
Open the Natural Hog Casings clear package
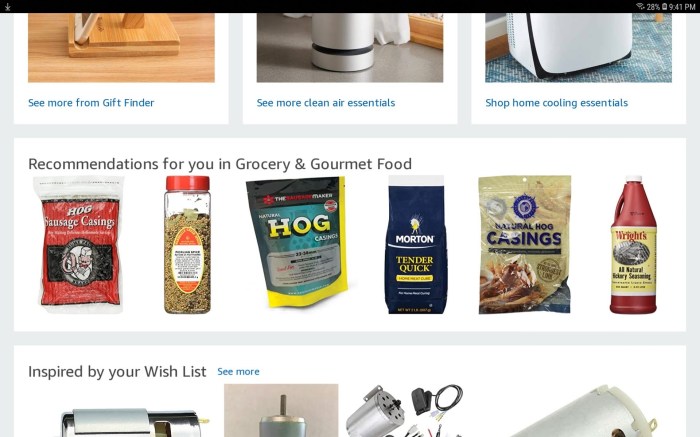525,245
